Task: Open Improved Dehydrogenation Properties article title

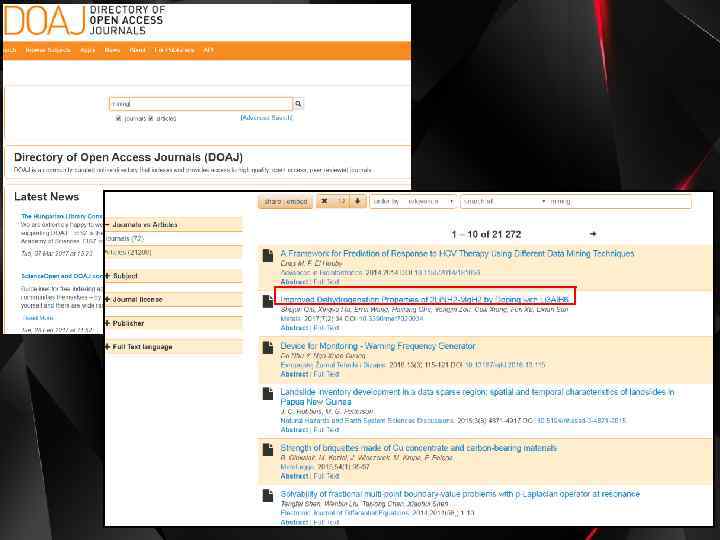Action: (425, 299)
